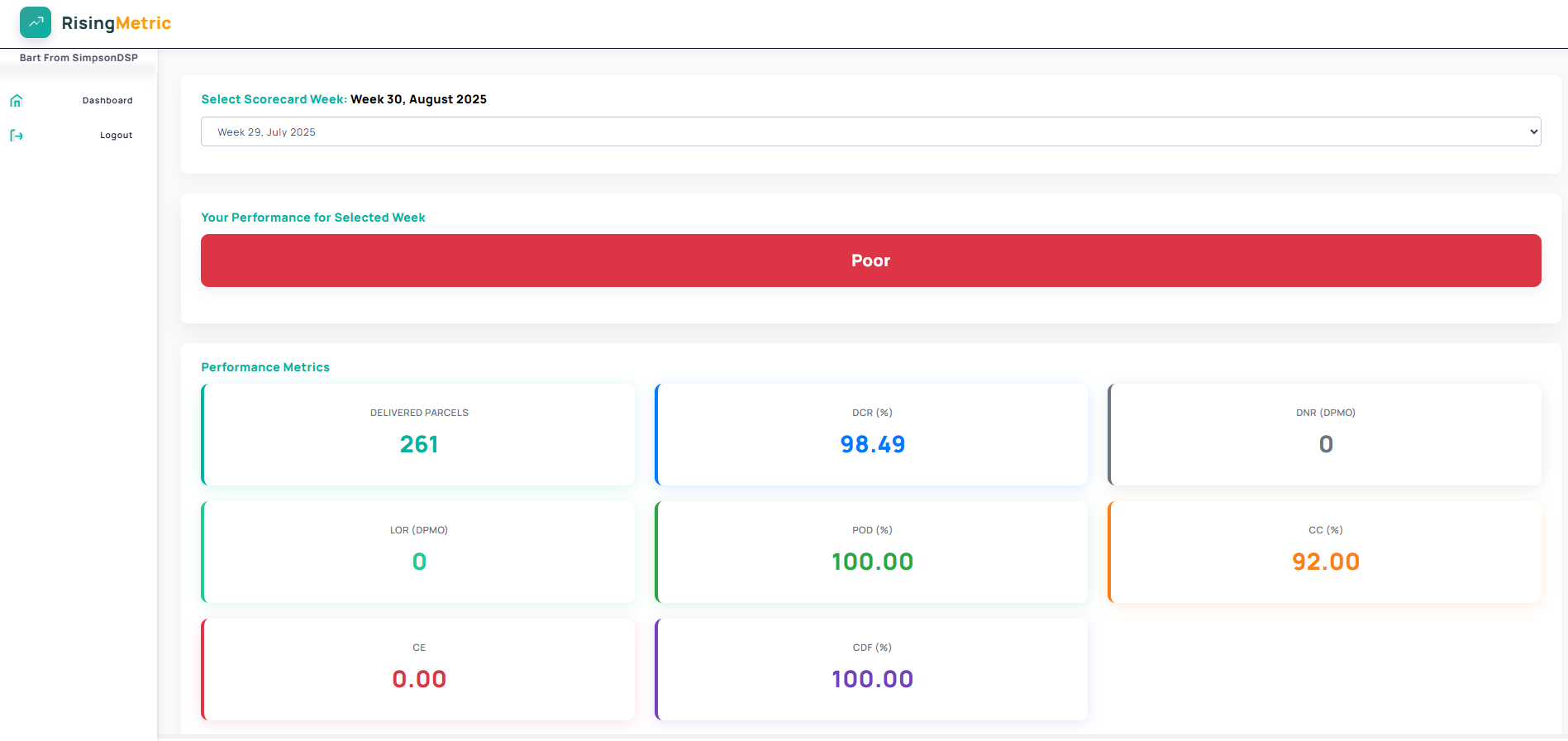Open the scorecard week dropdown

coord(870,131)
